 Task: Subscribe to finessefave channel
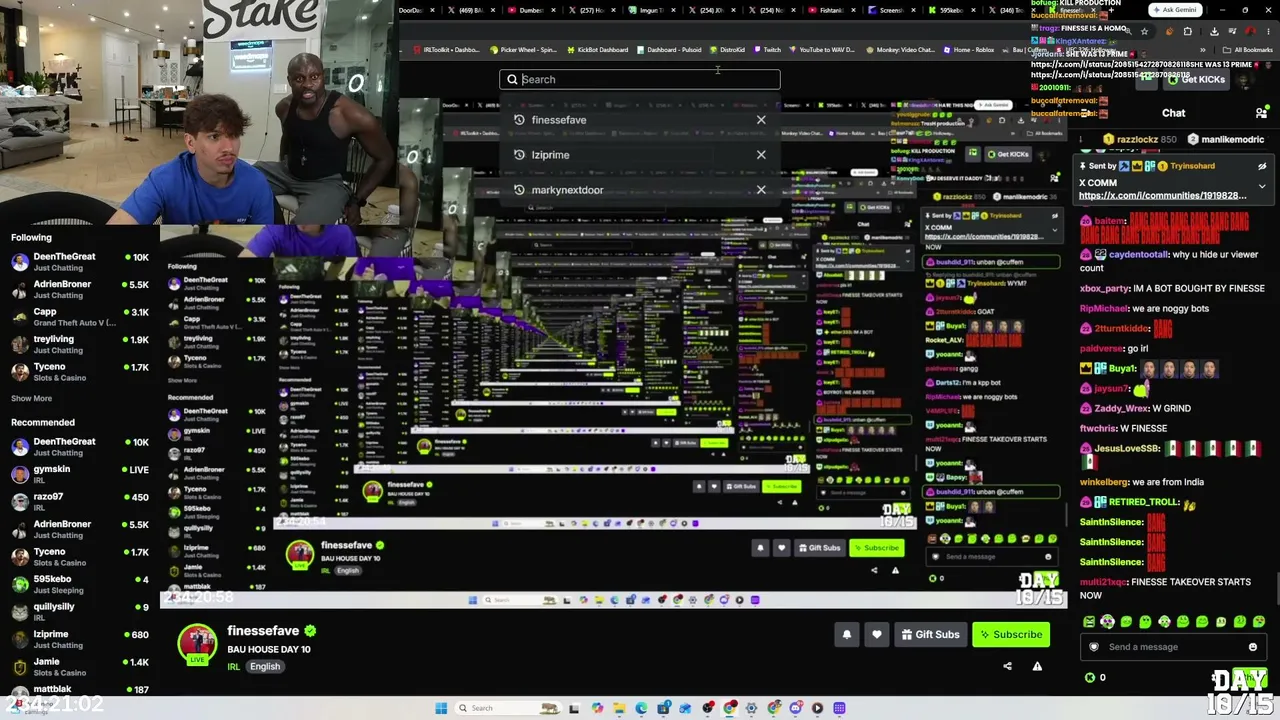1011,634
